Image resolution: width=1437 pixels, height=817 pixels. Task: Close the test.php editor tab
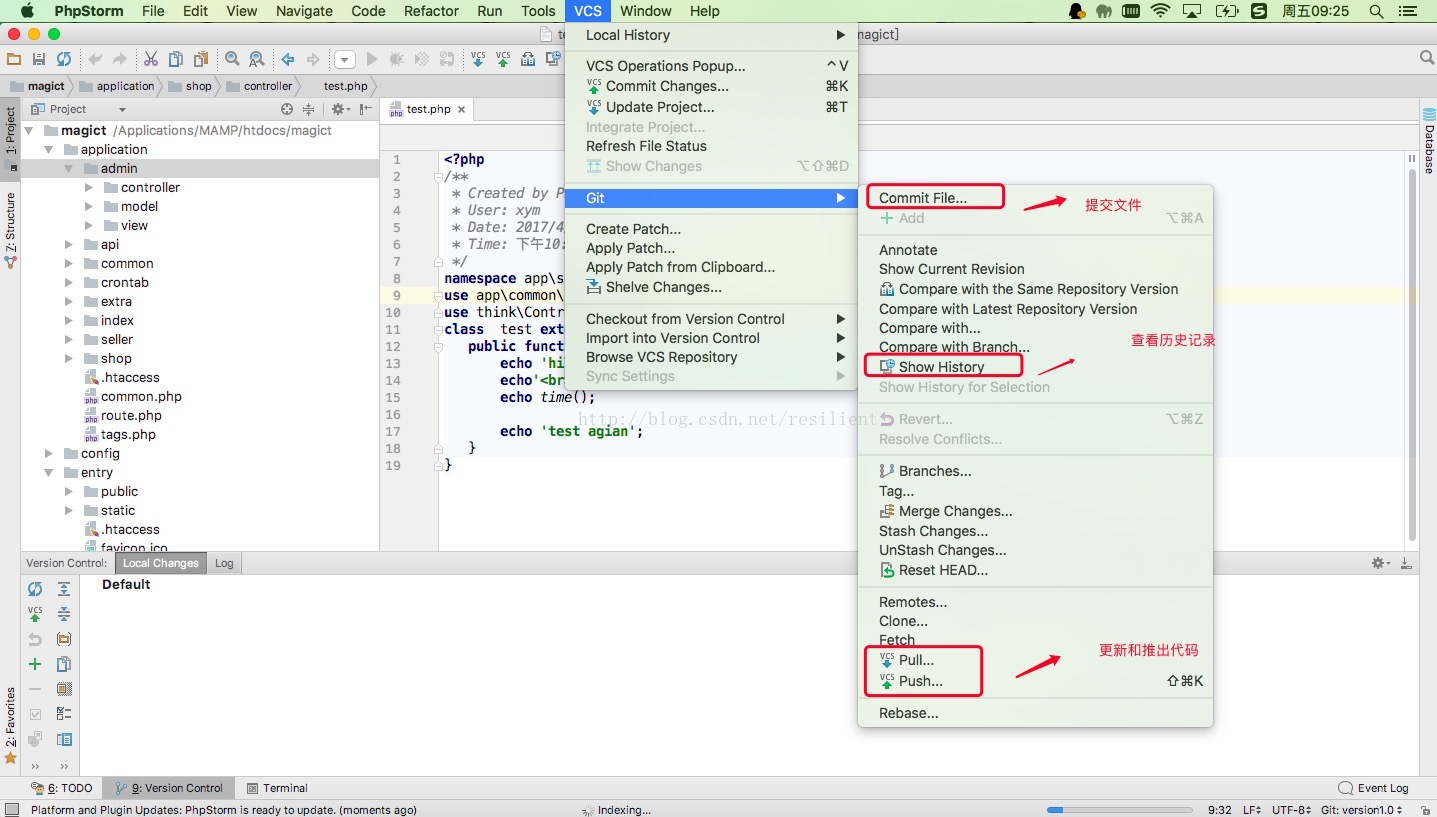(461, 109)
